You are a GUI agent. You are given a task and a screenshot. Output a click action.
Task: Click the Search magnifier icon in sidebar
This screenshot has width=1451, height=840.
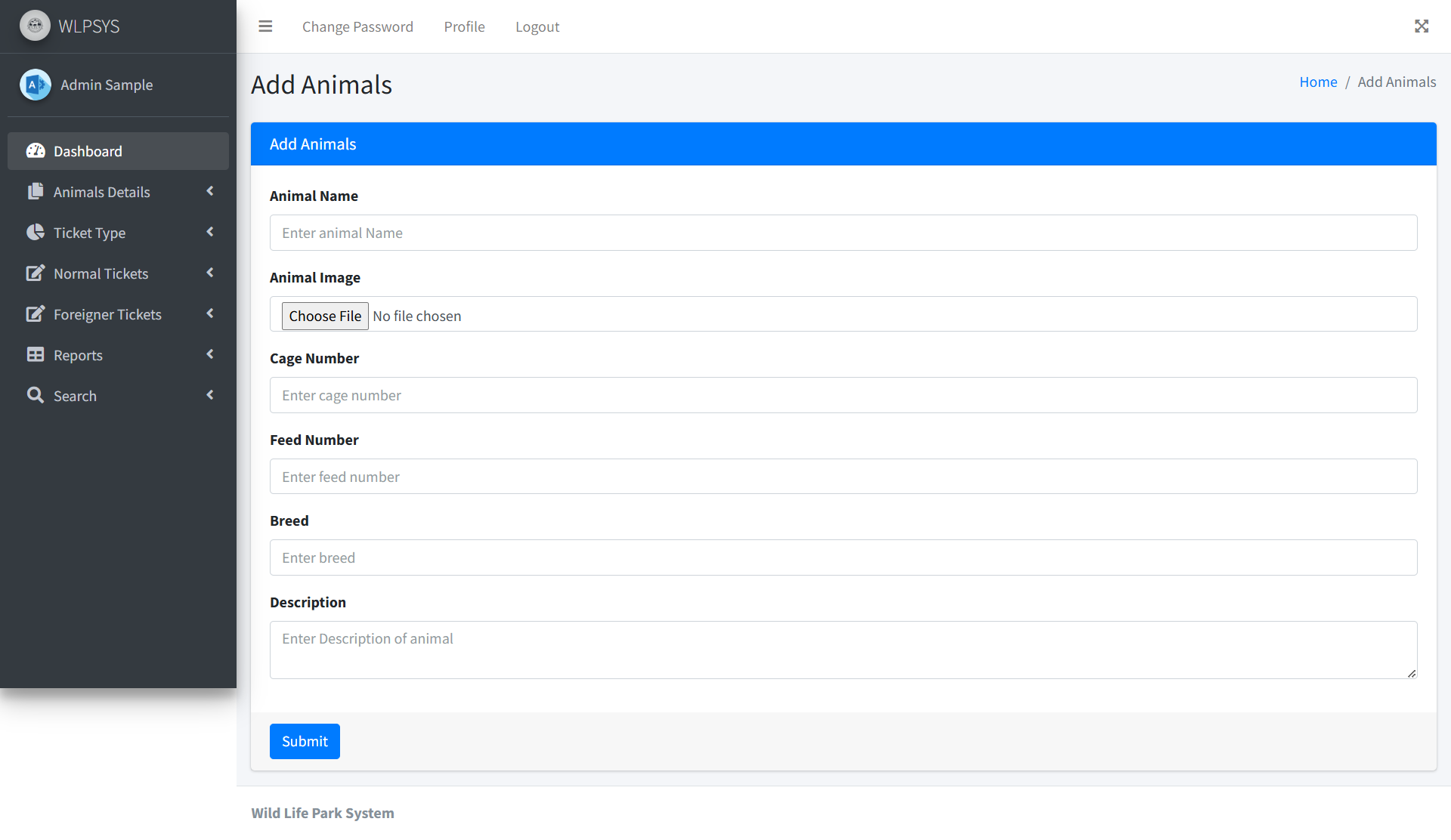(x=36, y=395)
